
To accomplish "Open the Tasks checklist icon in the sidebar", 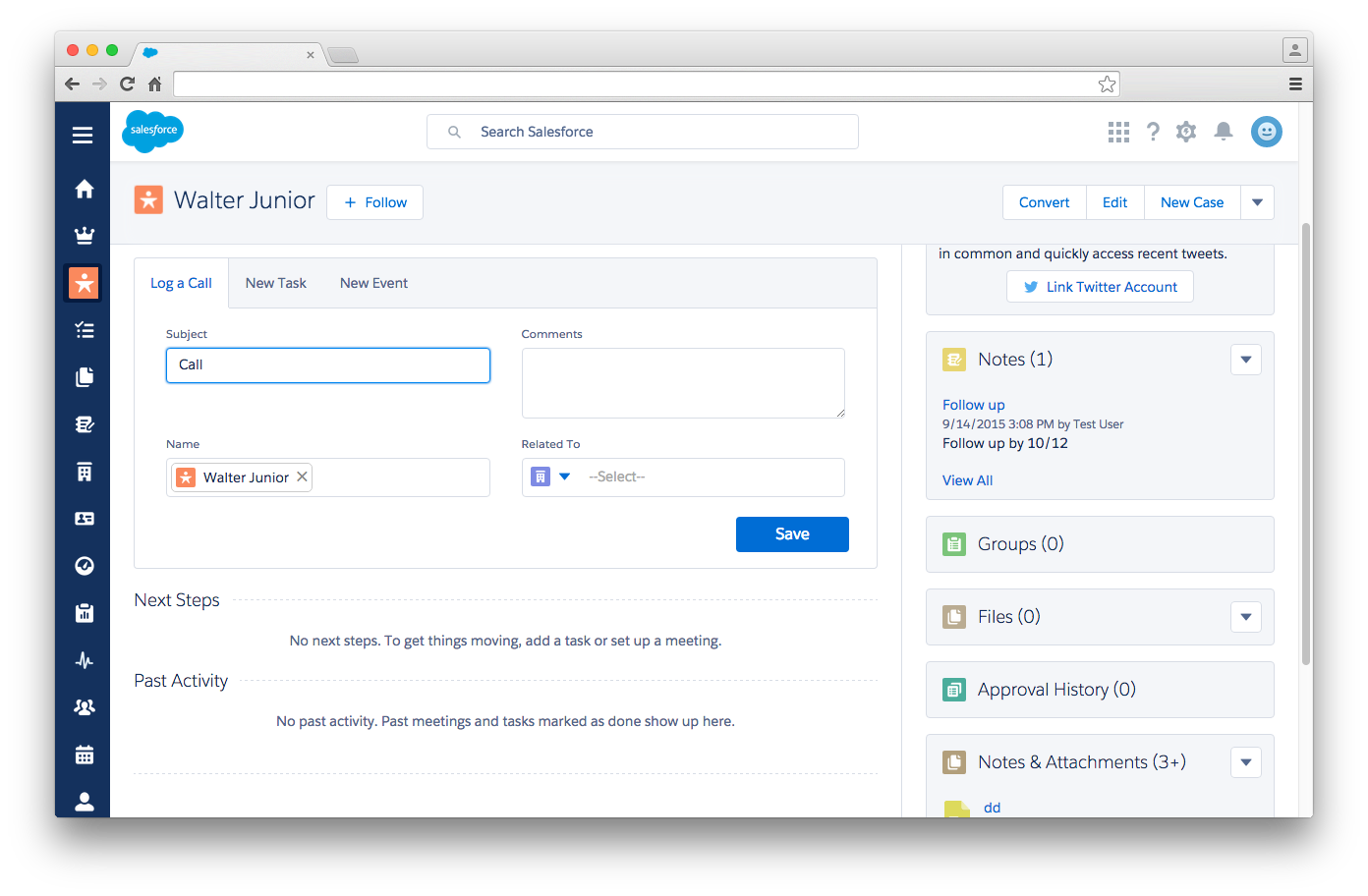I will coord(85,330).
